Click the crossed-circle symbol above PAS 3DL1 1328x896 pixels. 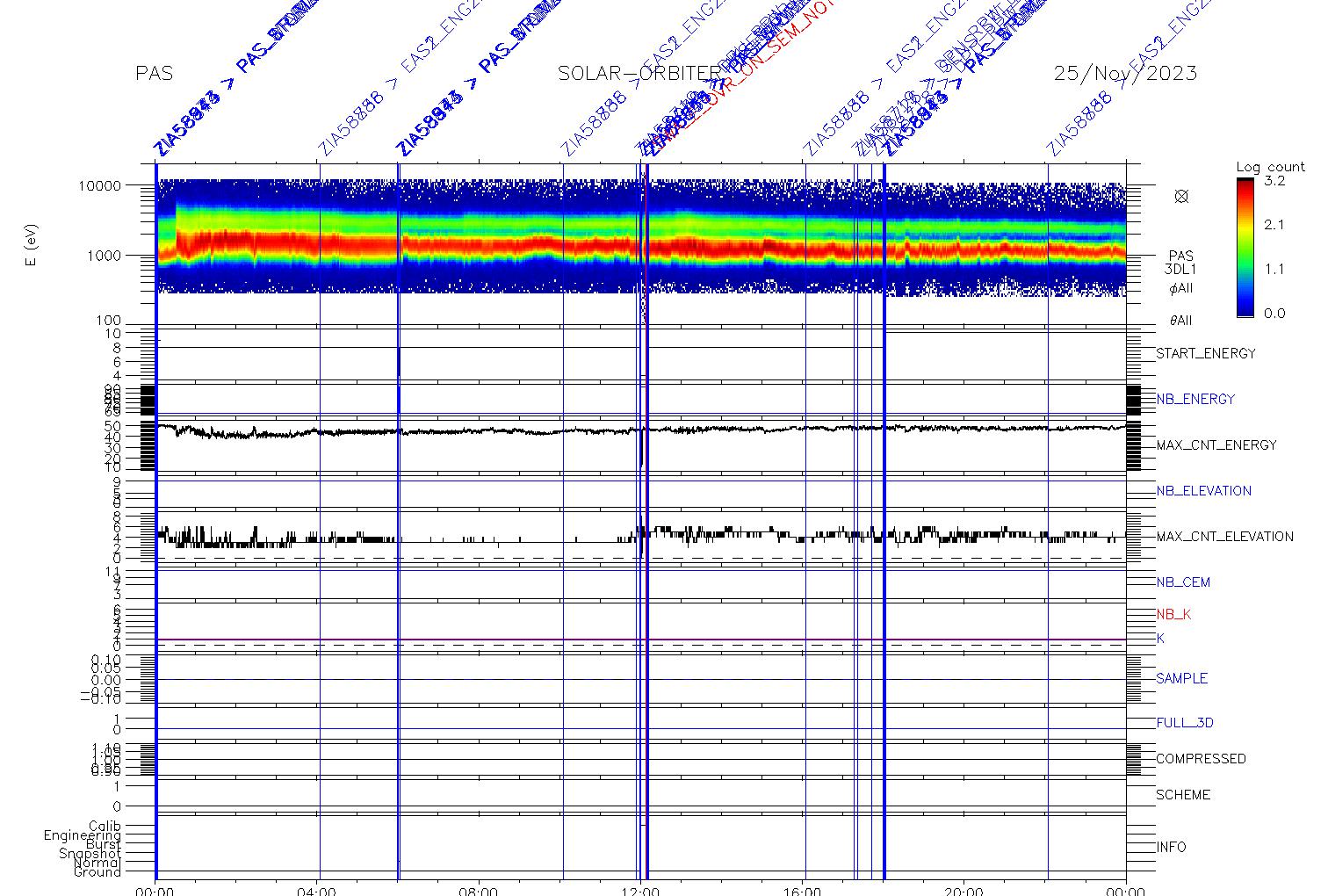click(1181, 197)
